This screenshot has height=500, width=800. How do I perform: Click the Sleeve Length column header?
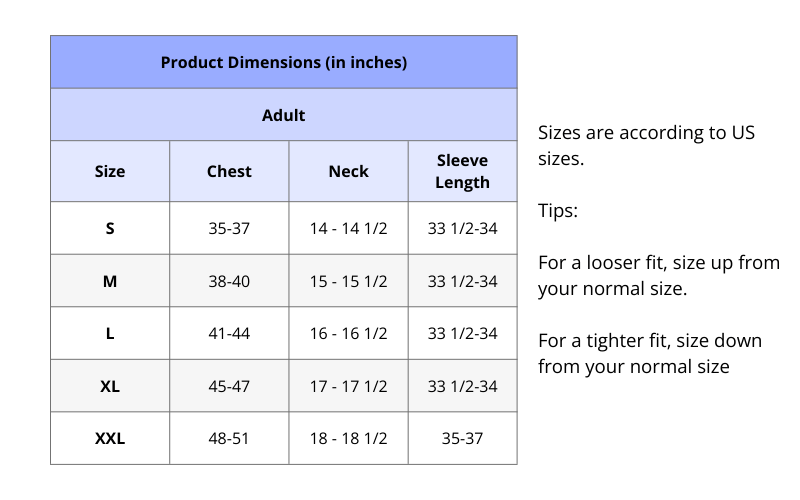462,171
